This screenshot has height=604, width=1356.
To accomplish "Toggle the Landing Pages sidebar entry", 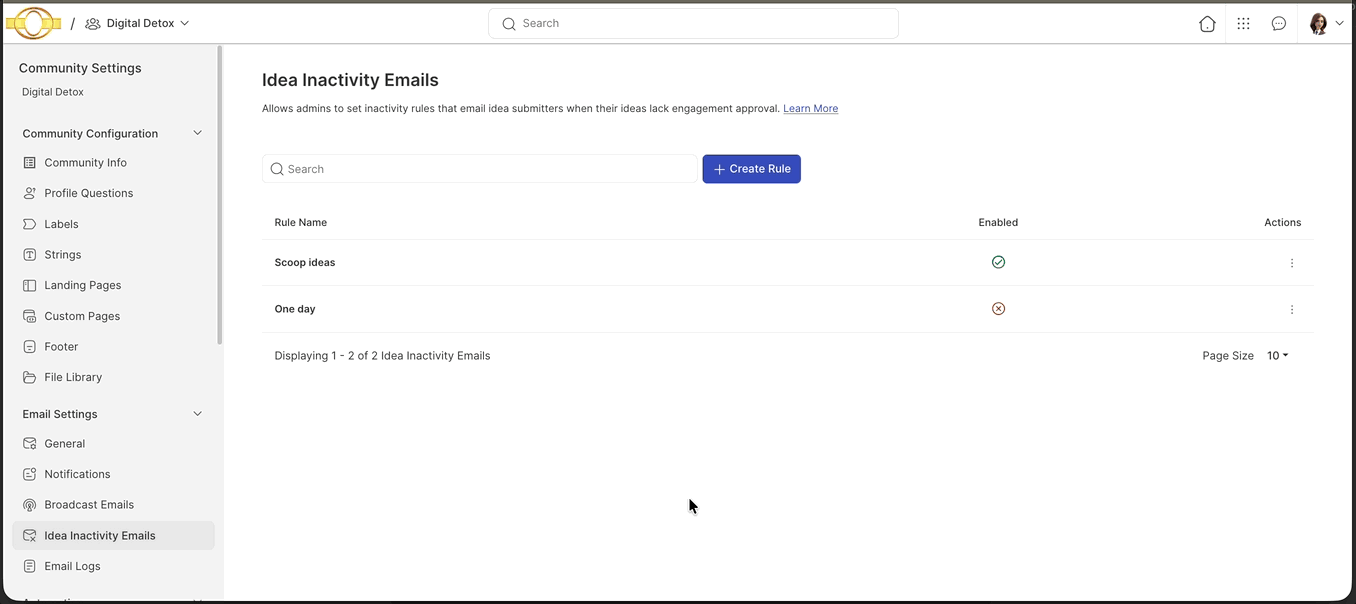I will coord(80,285).
